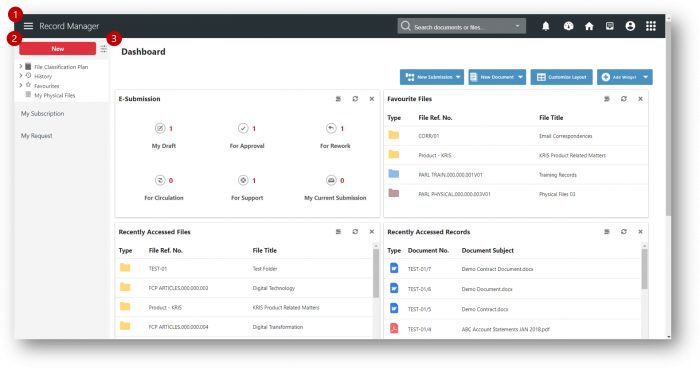
Task: Refresh the Favourite Files widget
Action: (x=624, y=99)
